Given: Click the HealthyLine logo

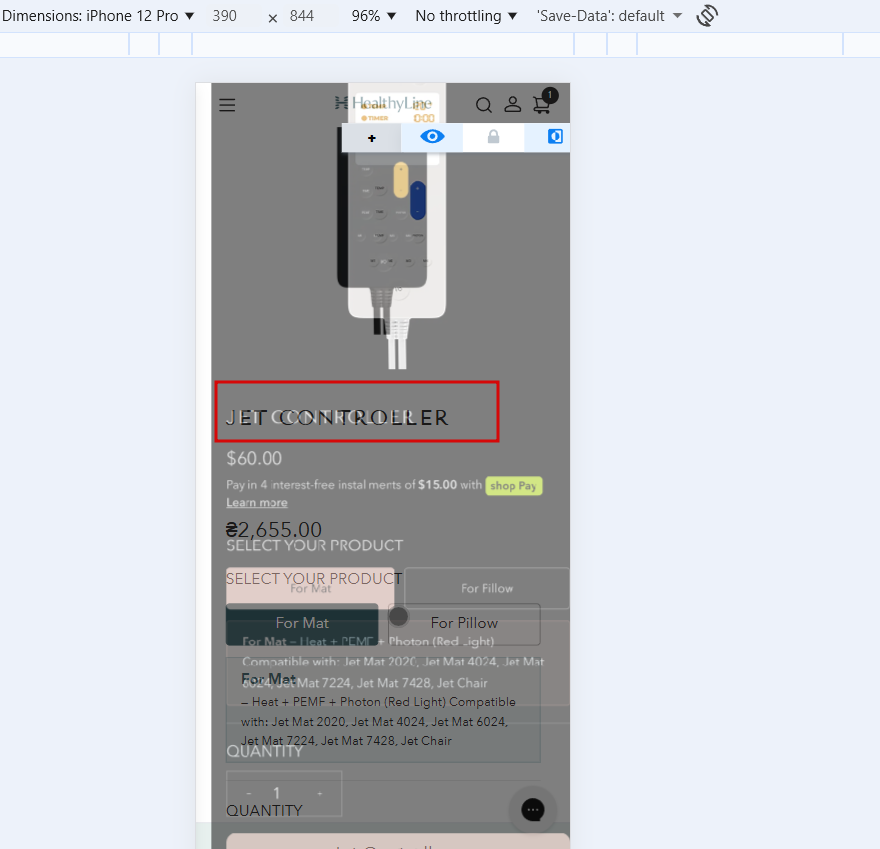Looking at the screenshot, I should [383, 103].
